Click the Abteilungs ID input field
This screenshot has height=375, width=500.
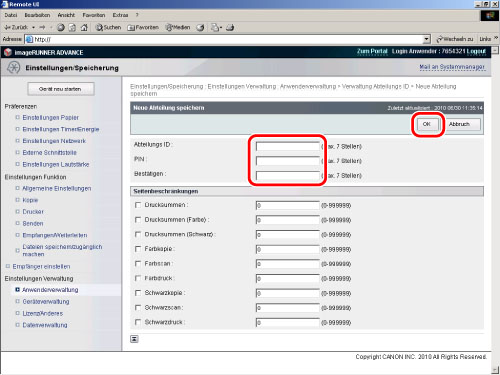[x=288, y=146]
